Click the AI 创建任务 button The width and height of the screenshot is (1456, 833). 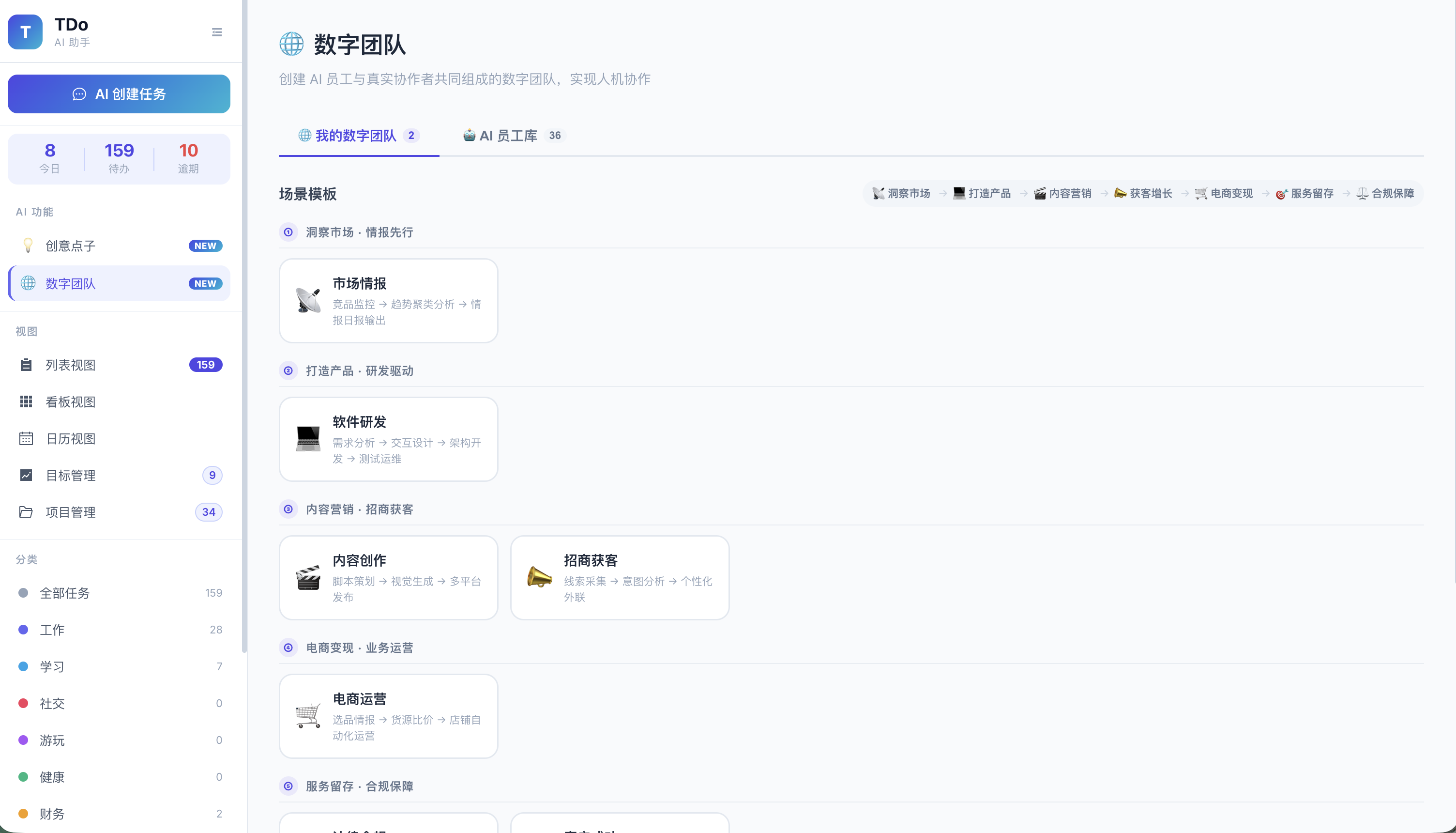(119, 94)
